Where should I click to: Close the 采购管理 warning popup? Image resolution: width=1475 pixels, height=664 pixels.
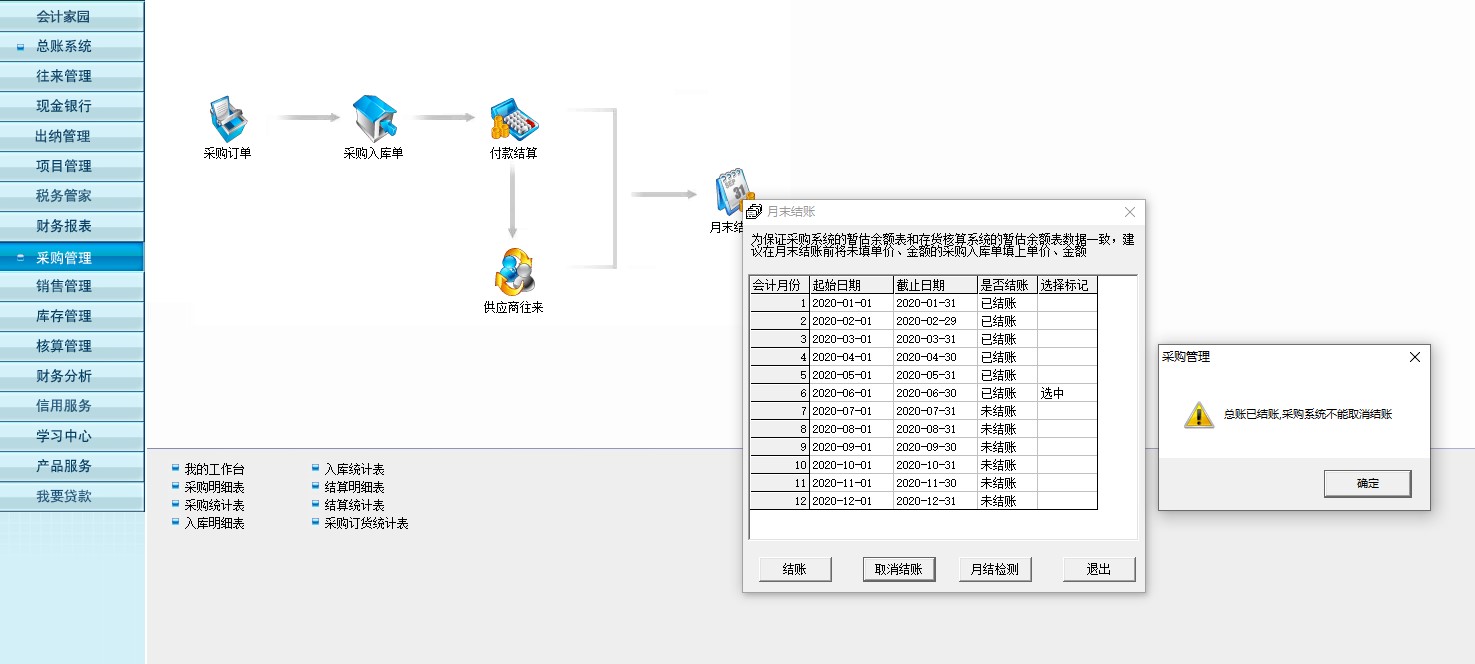click(1414, 357)
